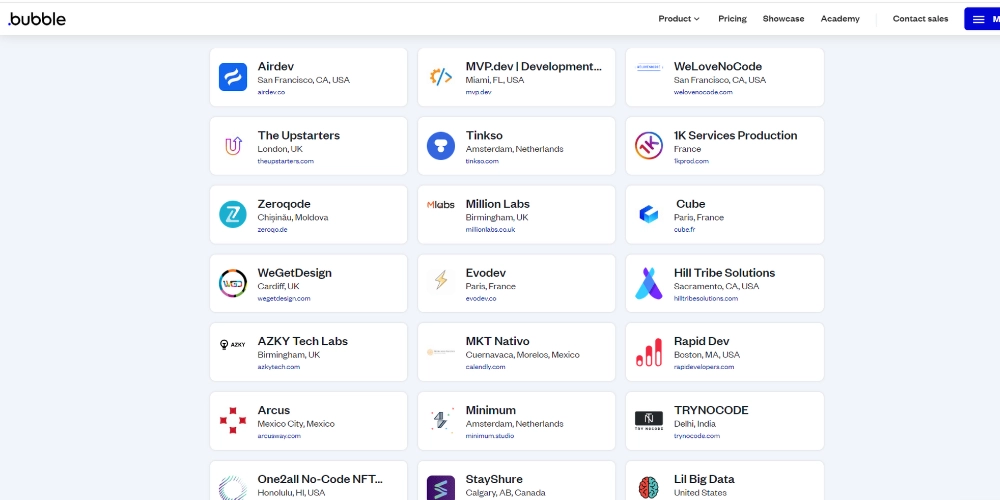Click the 1K Services Production logo
This screenshot has height=500, width=1000.
(x=649, y=146)
